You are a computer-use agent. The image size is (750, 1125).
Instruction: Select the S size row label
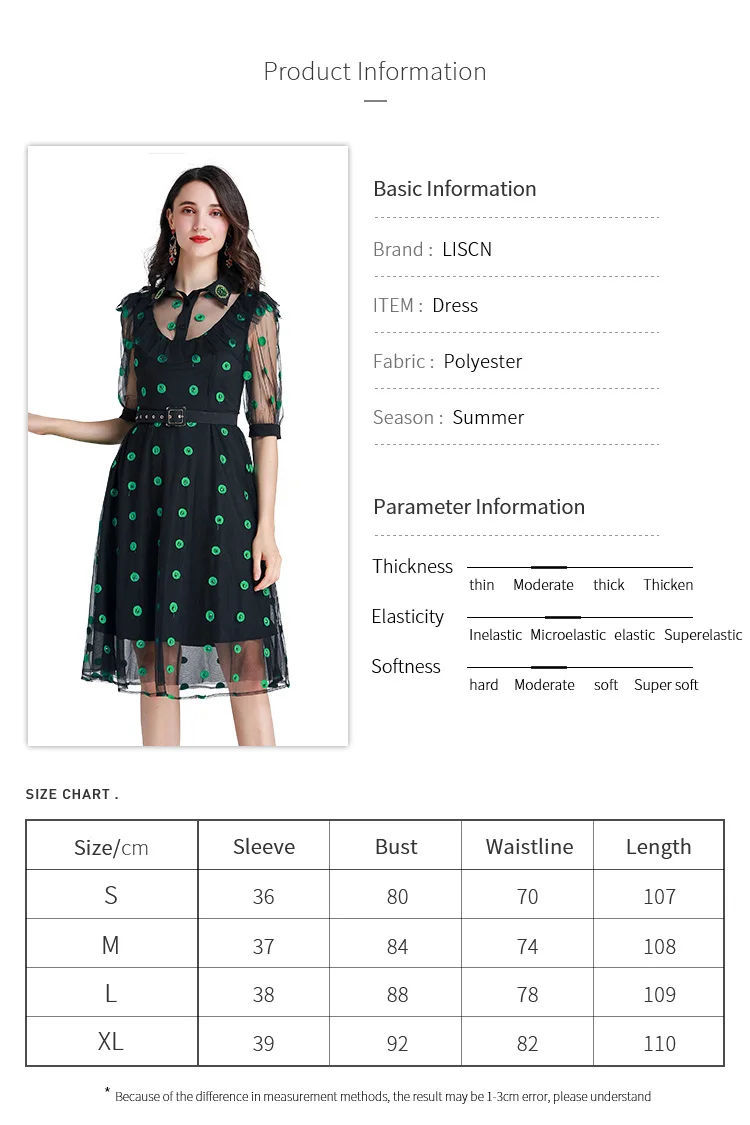coord(111,895)
